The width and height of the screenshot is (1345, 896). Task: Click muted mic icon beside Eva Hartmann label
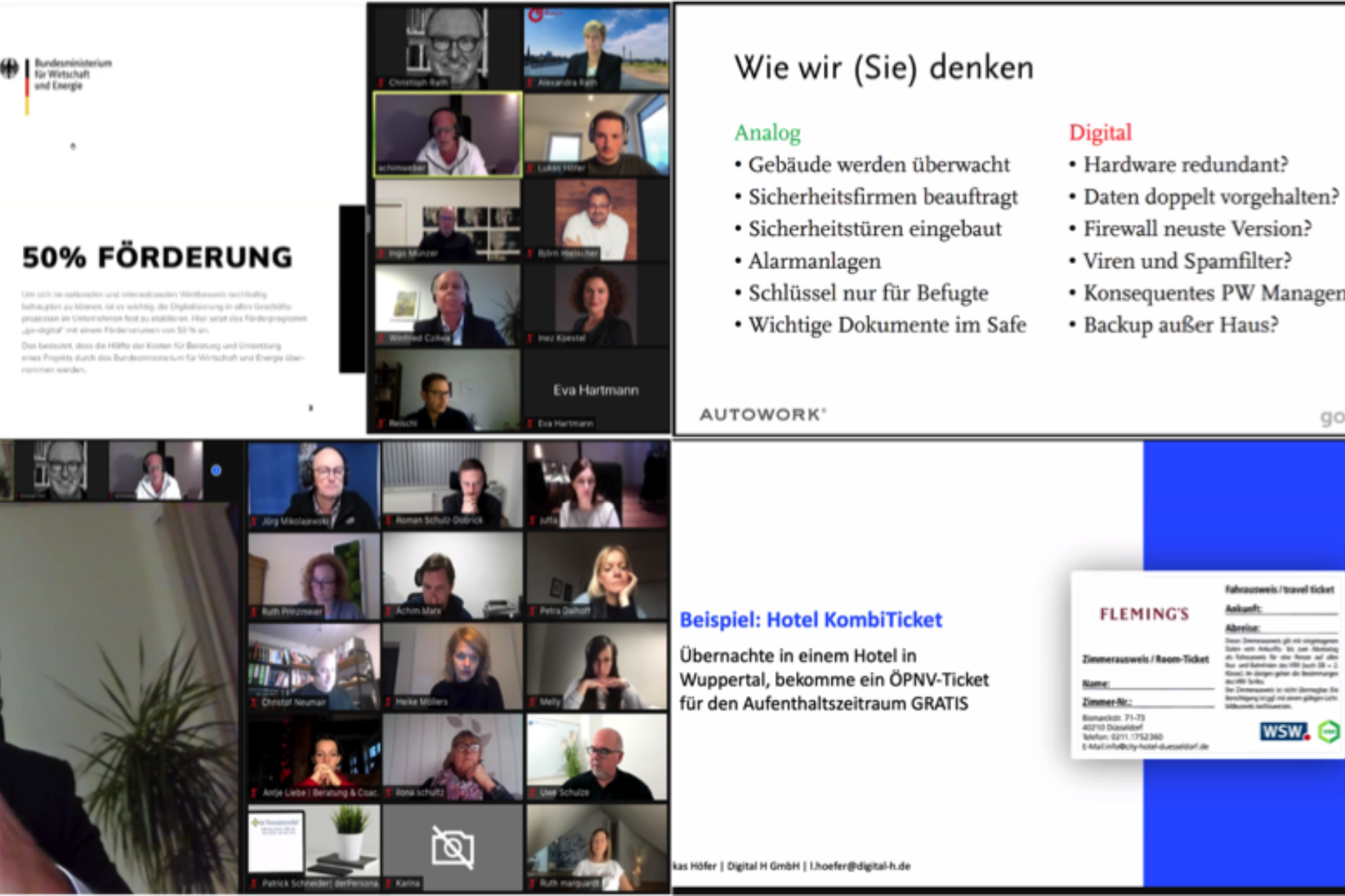530,423
